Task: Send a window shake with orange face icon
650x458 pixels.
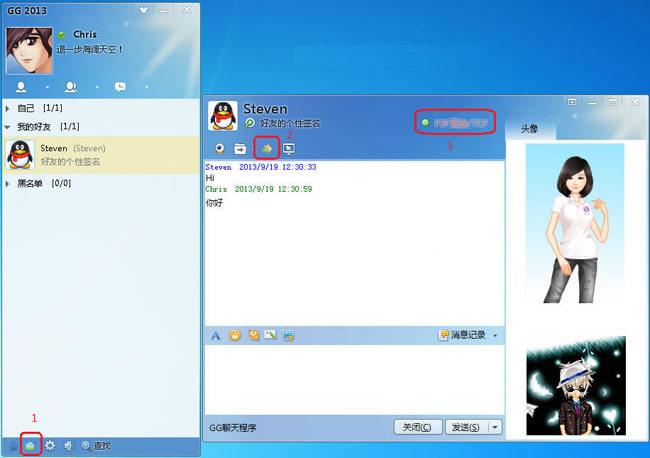Action: [254, 335]
